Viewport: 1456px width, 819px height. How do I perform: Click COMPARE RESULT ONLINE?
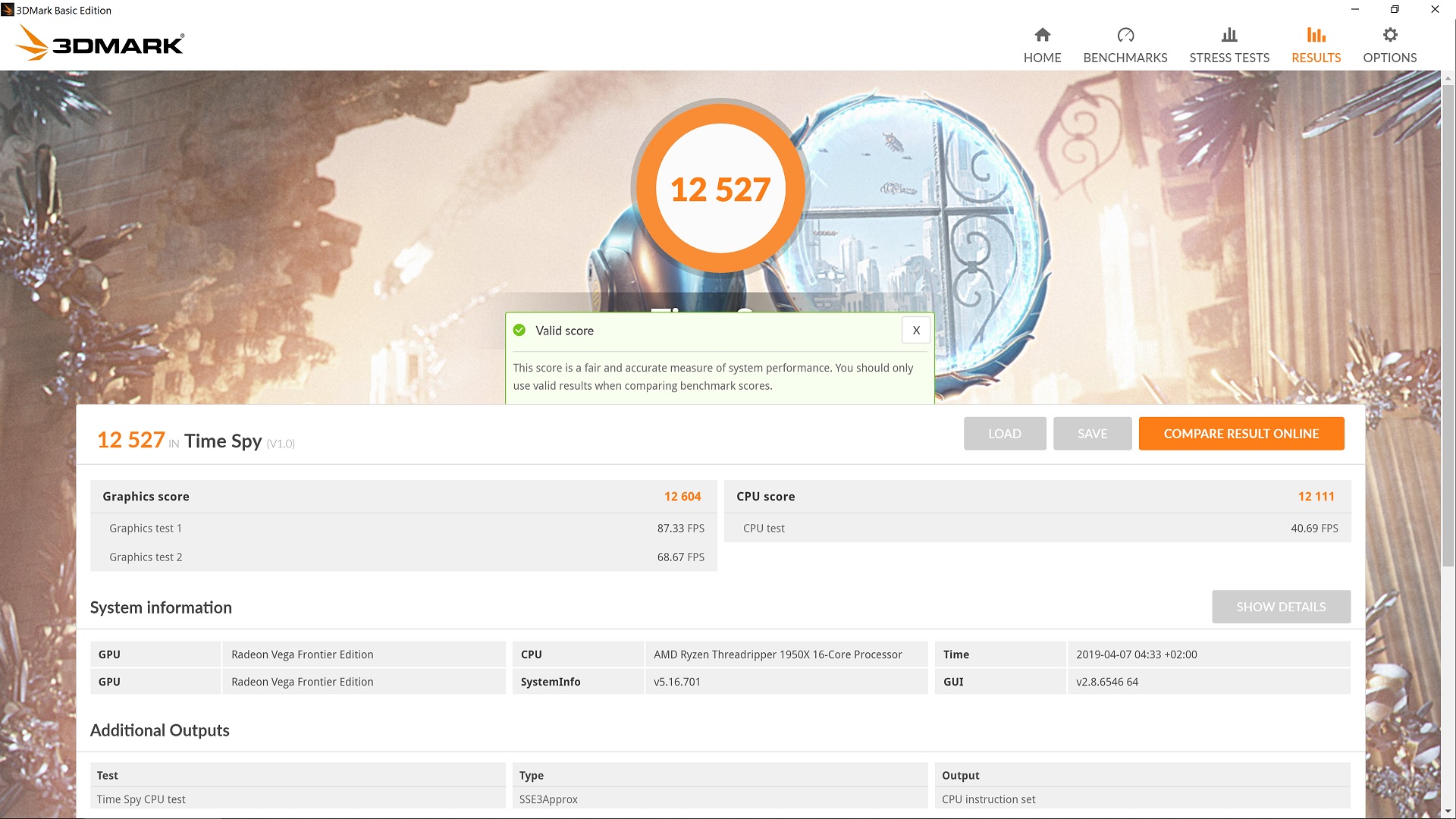coord(1241,434)
